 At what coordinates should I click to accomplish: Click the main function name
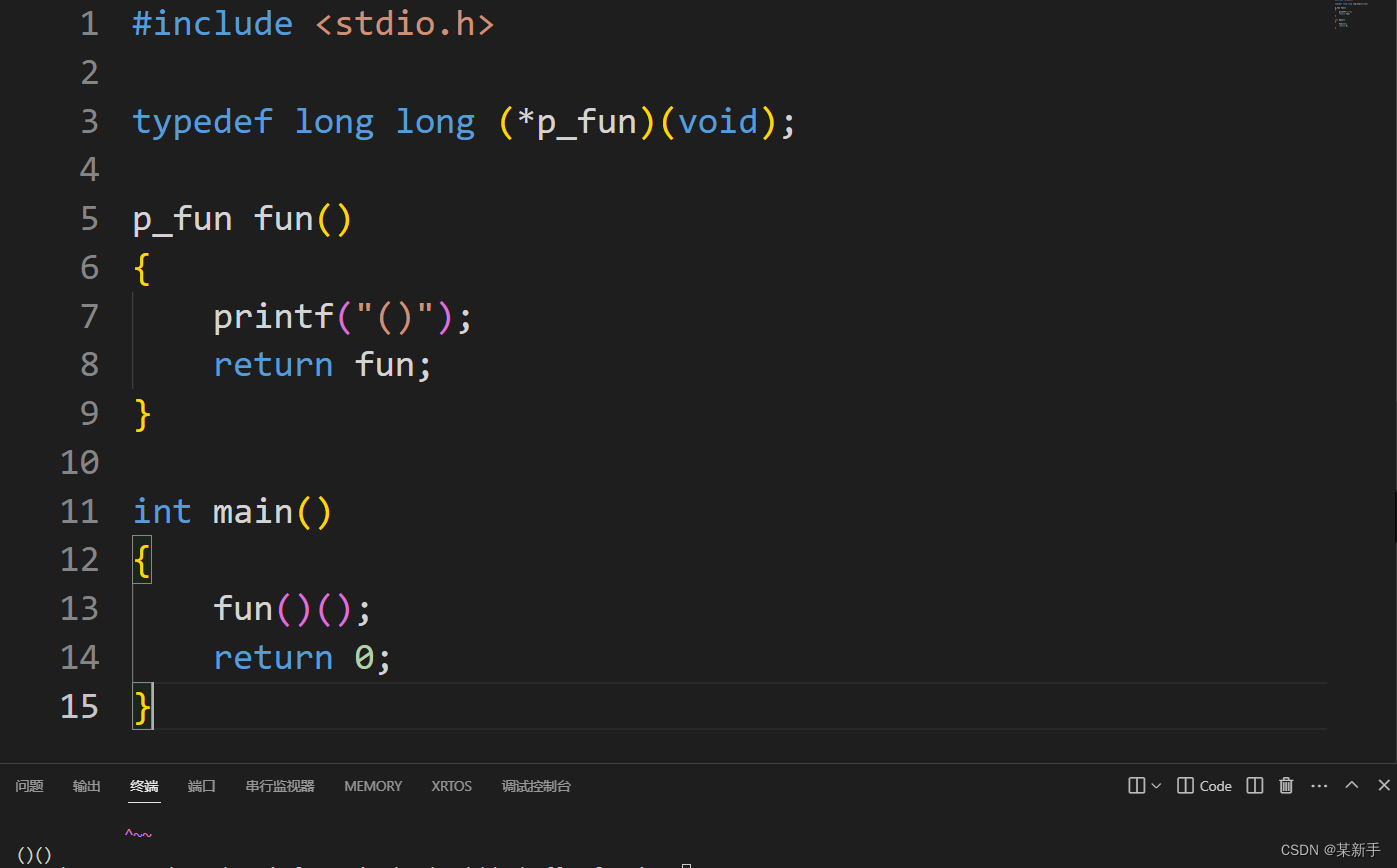click(253, 512)
